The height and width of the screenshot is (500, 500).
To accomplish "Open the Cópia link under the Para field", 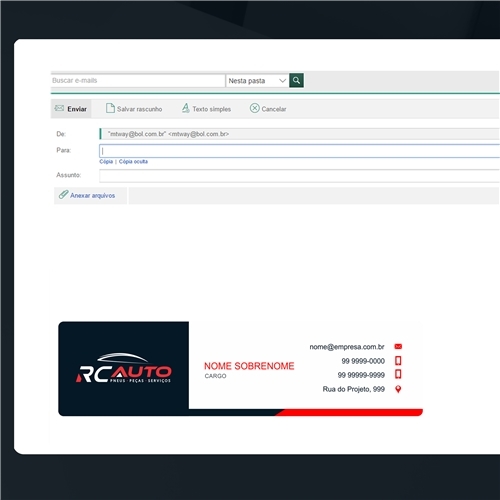I will pyautogui.click(x=106, y=162).
